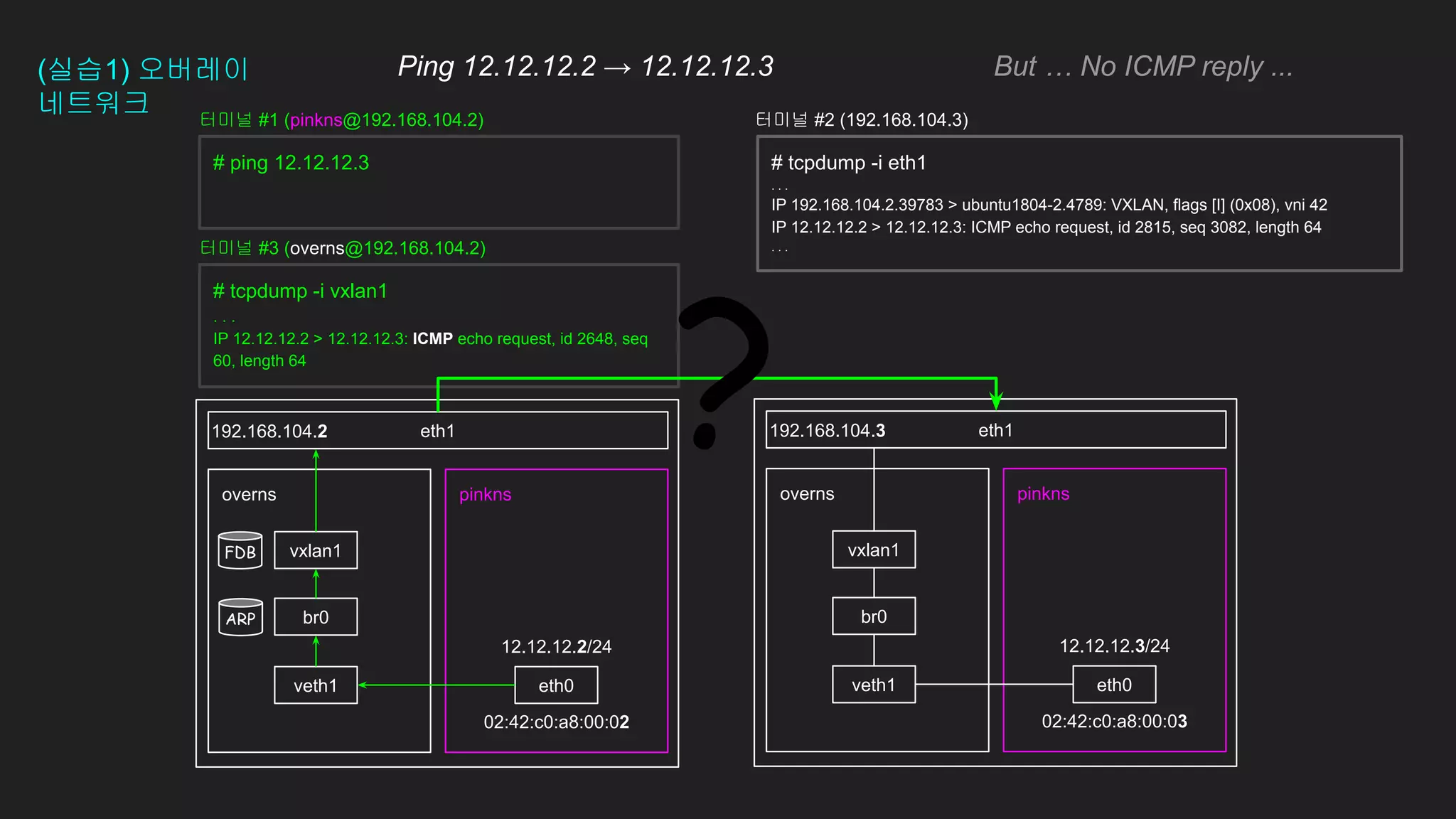Click the FDB database cylinder icon

click(x=240, y=550)
